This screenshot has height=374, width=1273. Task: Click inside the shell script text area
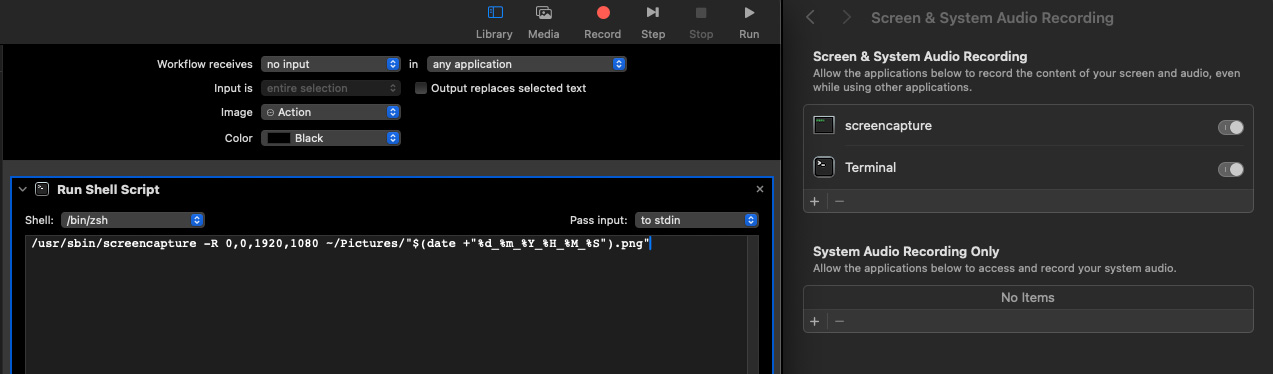[385, 305]
